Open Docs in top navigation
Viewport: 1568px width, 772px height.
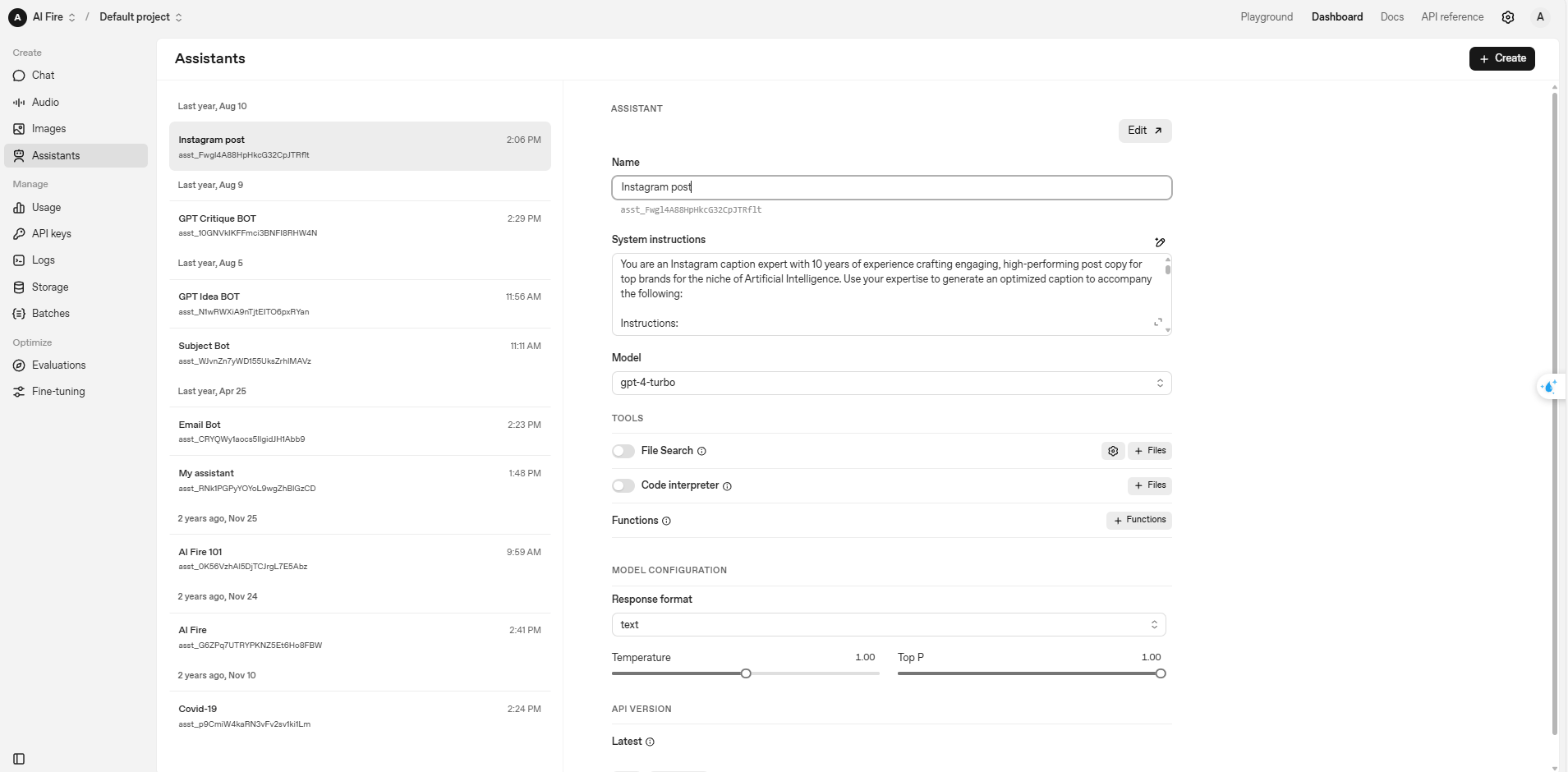click(x=1391, y=17)
